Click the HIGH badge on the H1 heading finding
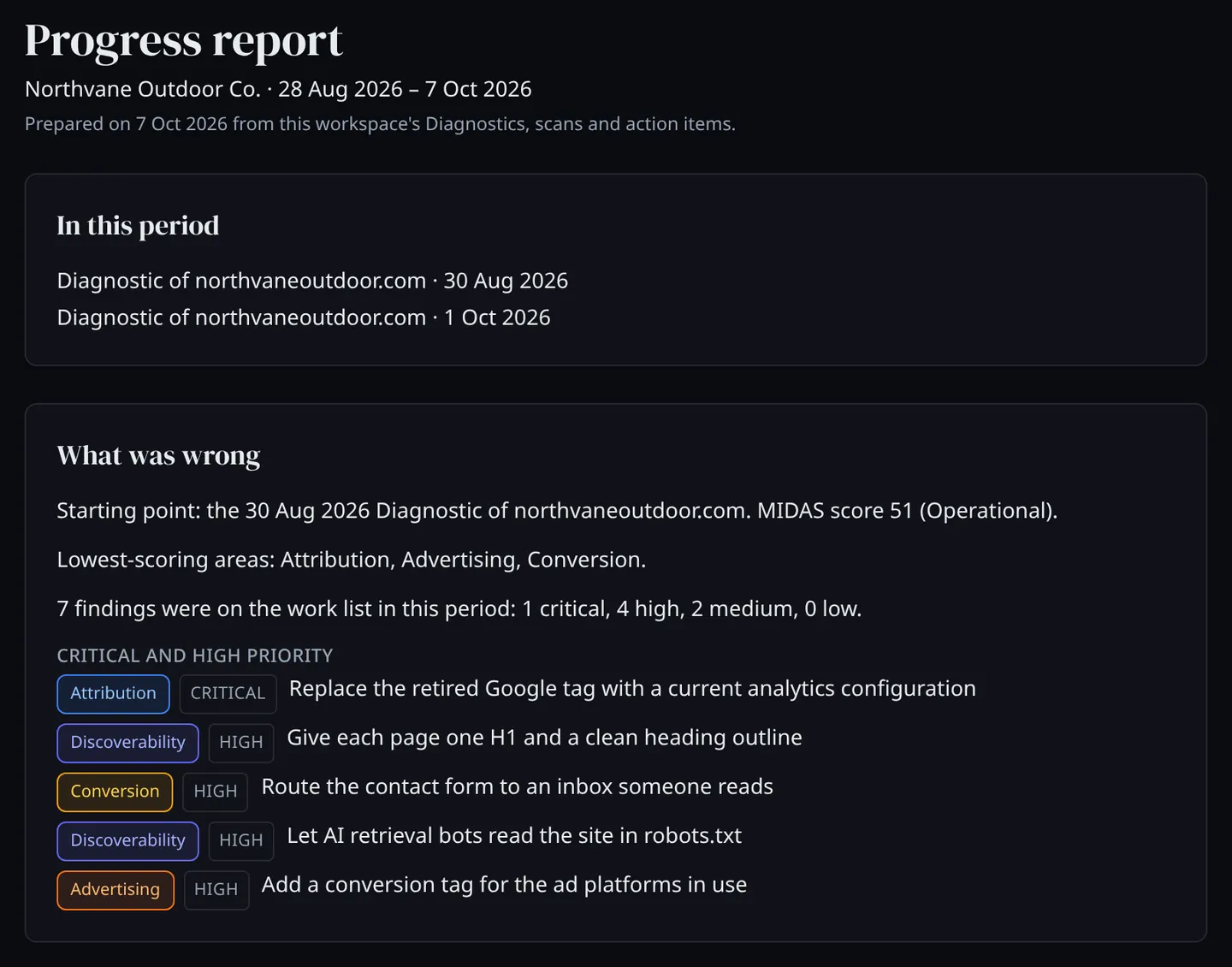 coord(241,743)
